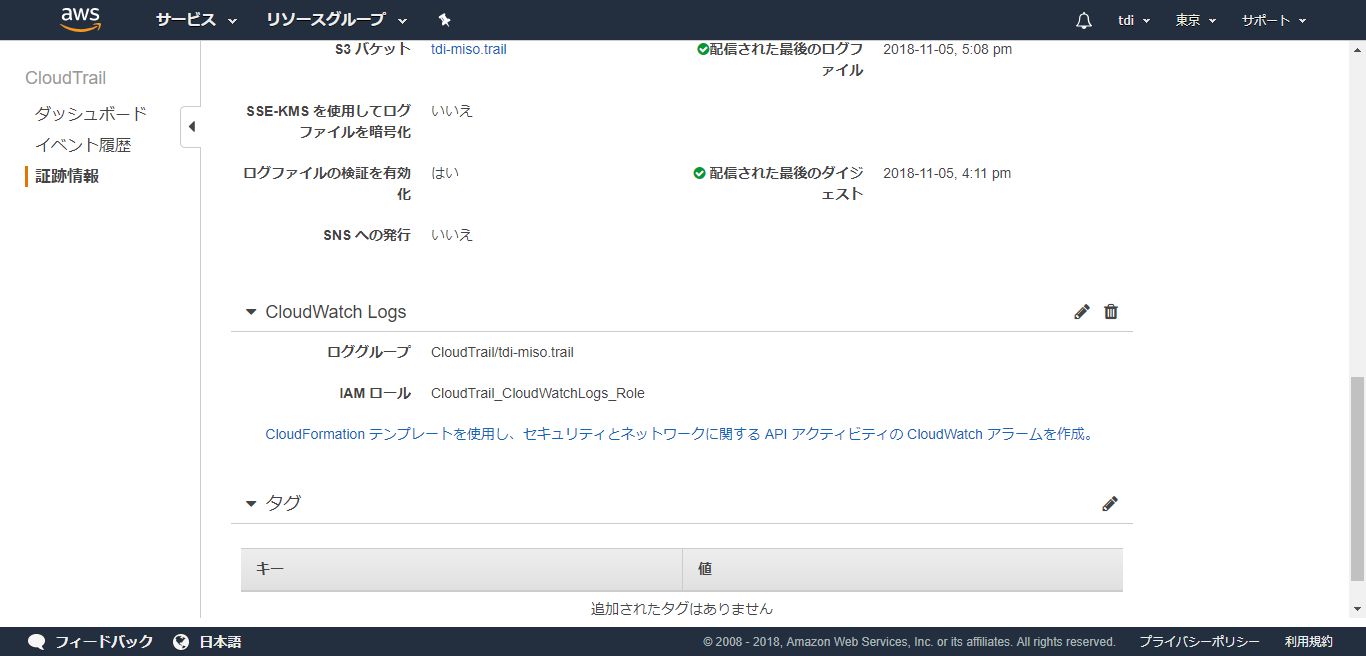Image resolution: width=1366 pixels, height=656 pixels.
Task: Open the notifications bell icon
Action: [1084, 21]
